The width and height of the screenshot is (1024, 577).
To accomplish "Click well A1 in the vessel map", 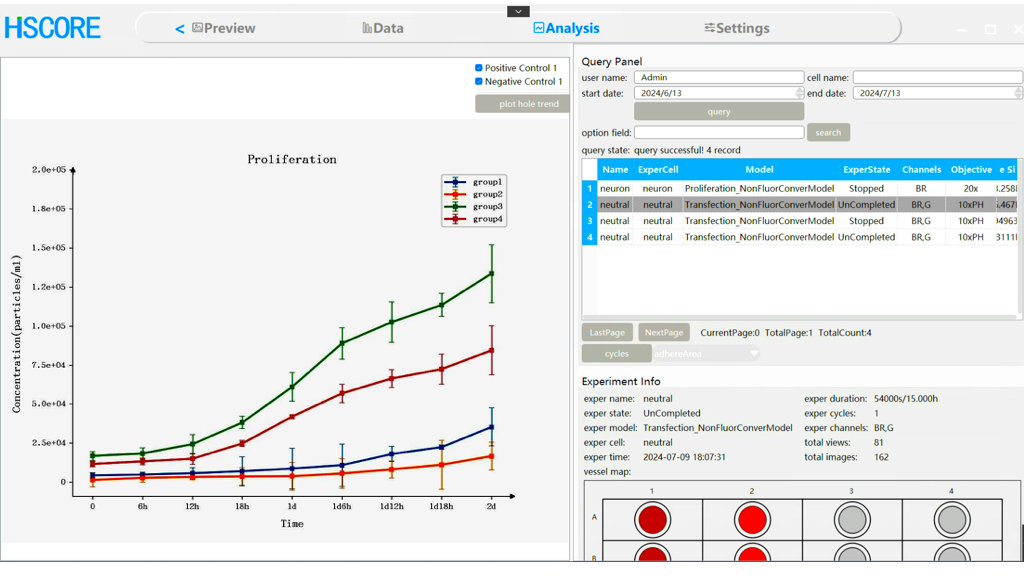I will pyautogui.click(x=652, y=519).
